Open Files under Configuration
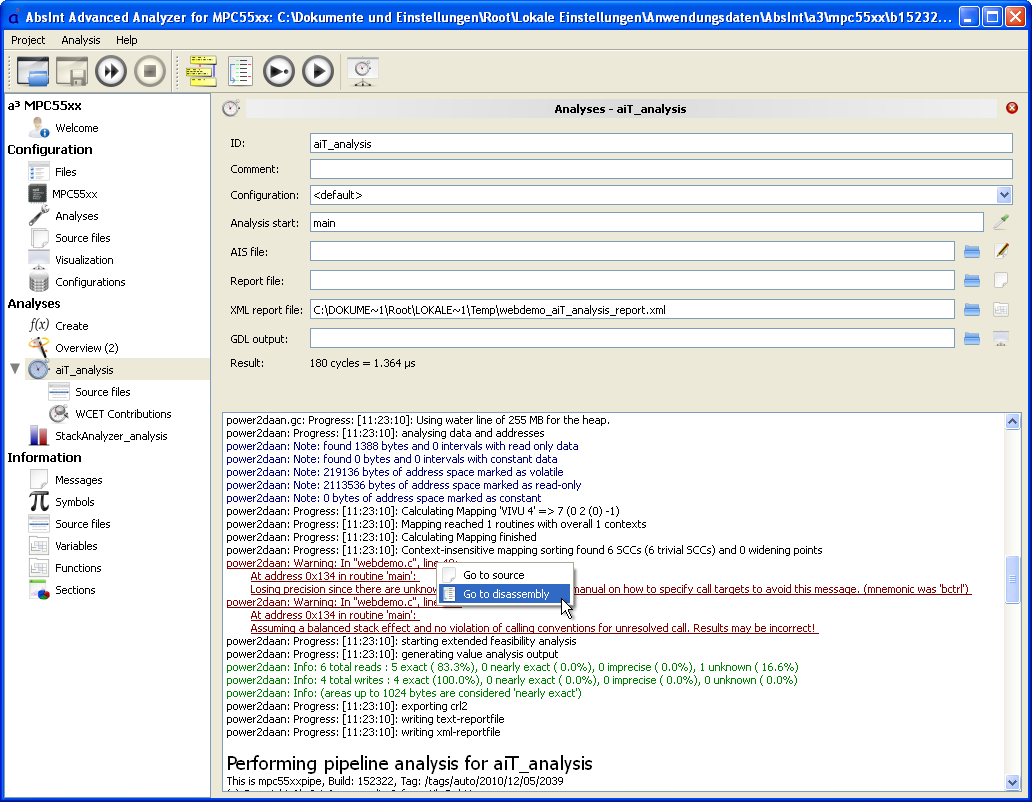Screen dimensions: 1032x802 click(65, 172)
